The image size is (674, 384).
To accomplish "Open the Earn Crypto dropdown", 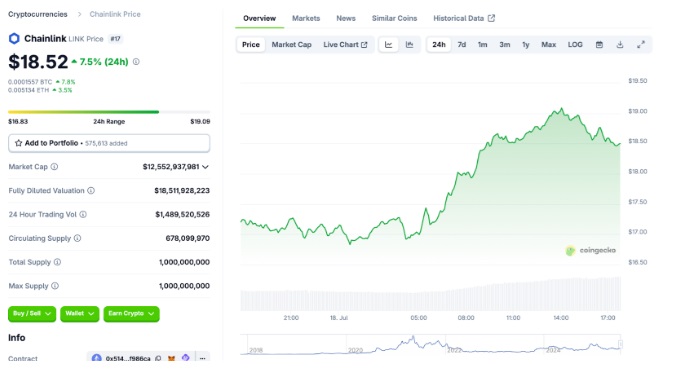I will [132, 314].
